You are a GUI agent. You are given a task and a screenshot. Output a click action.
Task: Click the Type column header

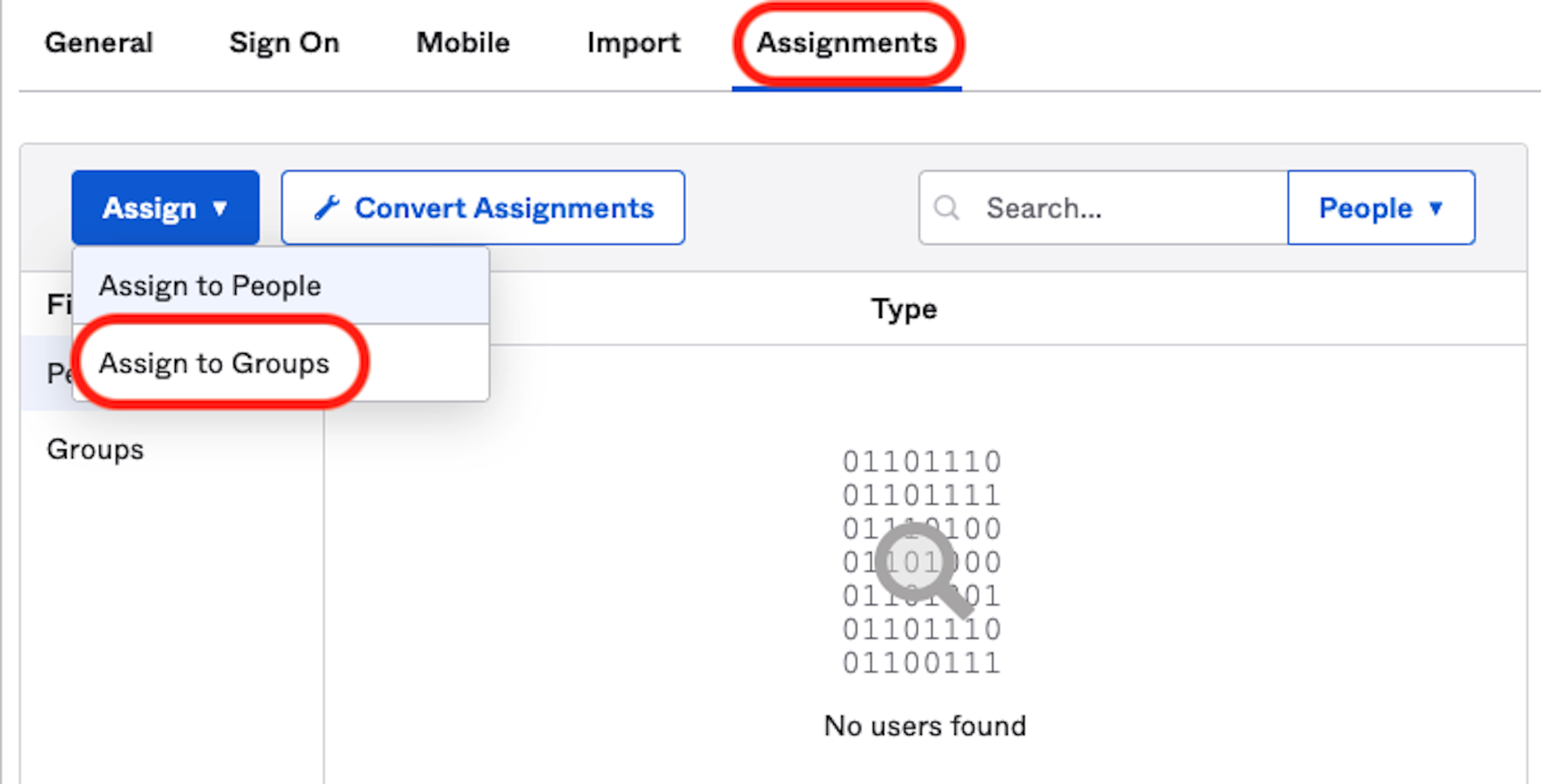point(904,309)
